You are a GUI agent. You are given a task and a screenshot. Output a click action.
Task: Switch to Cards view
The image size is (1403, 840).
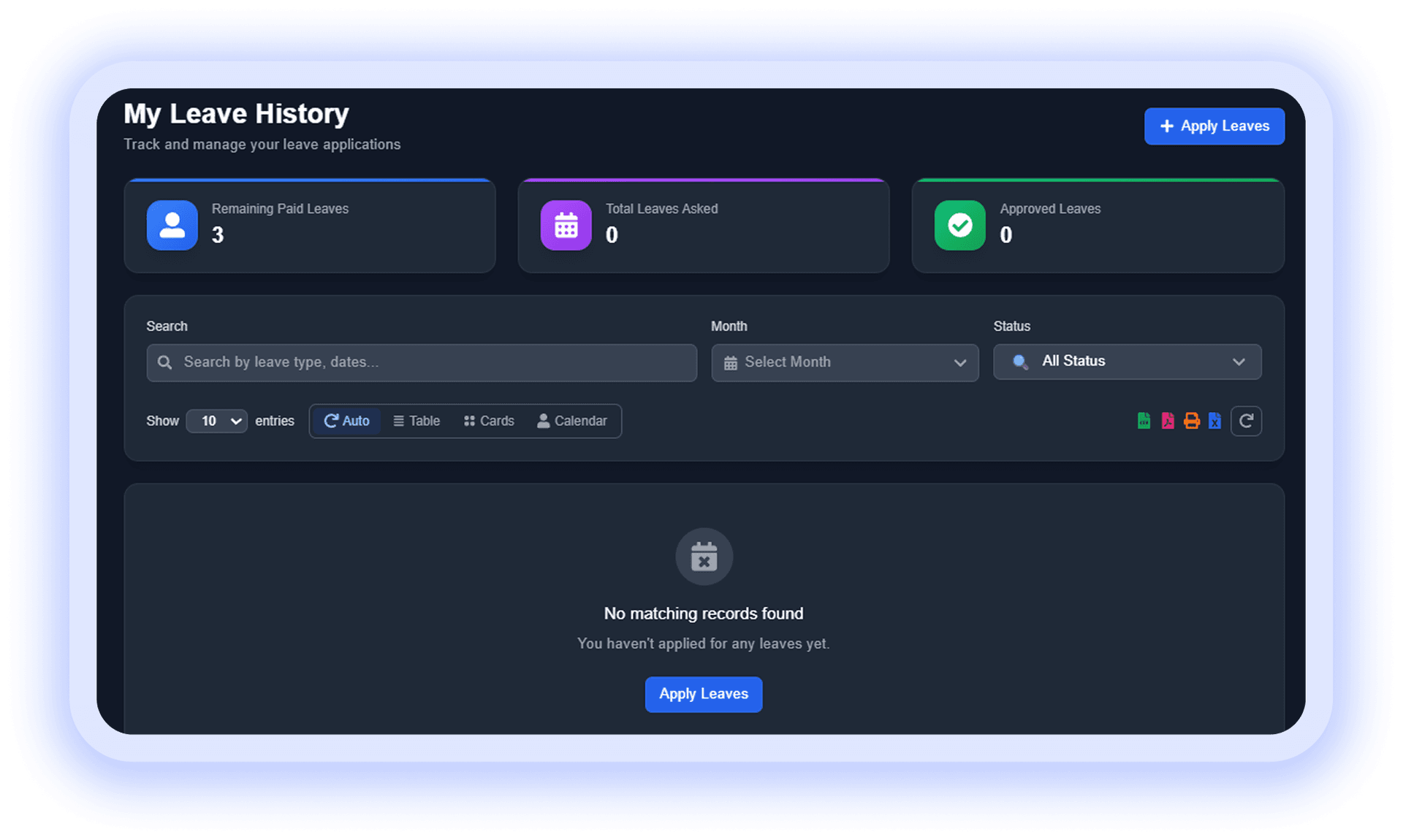coord(488,421)
